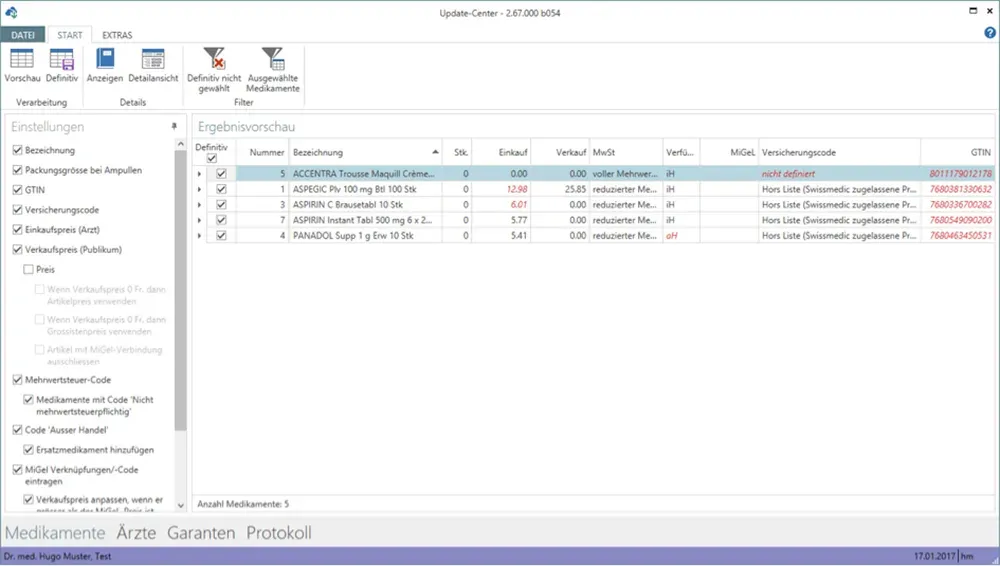Open the DATEI ribbon tab
1000x566 pixels.
[x=23, y=35]
